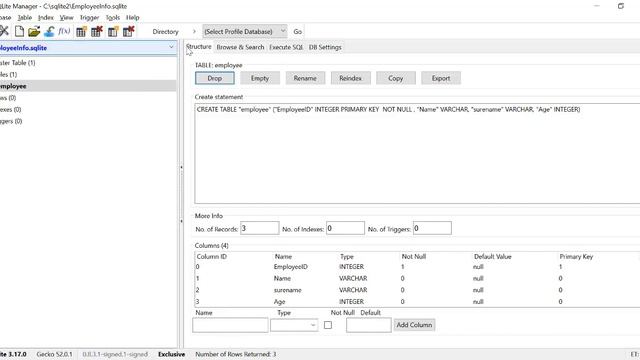This screenshot has width=640, height=360.
Task: Click the Connect Database open folder icon
Action: point(34,31)
